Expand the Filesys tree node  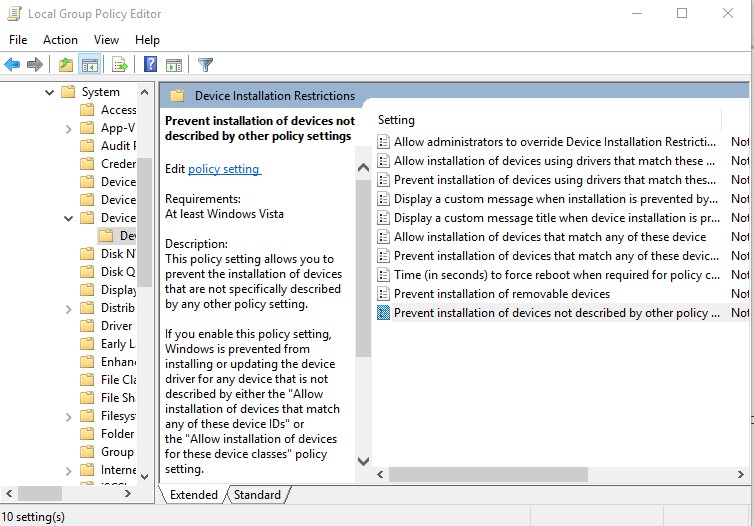[68, 417]
